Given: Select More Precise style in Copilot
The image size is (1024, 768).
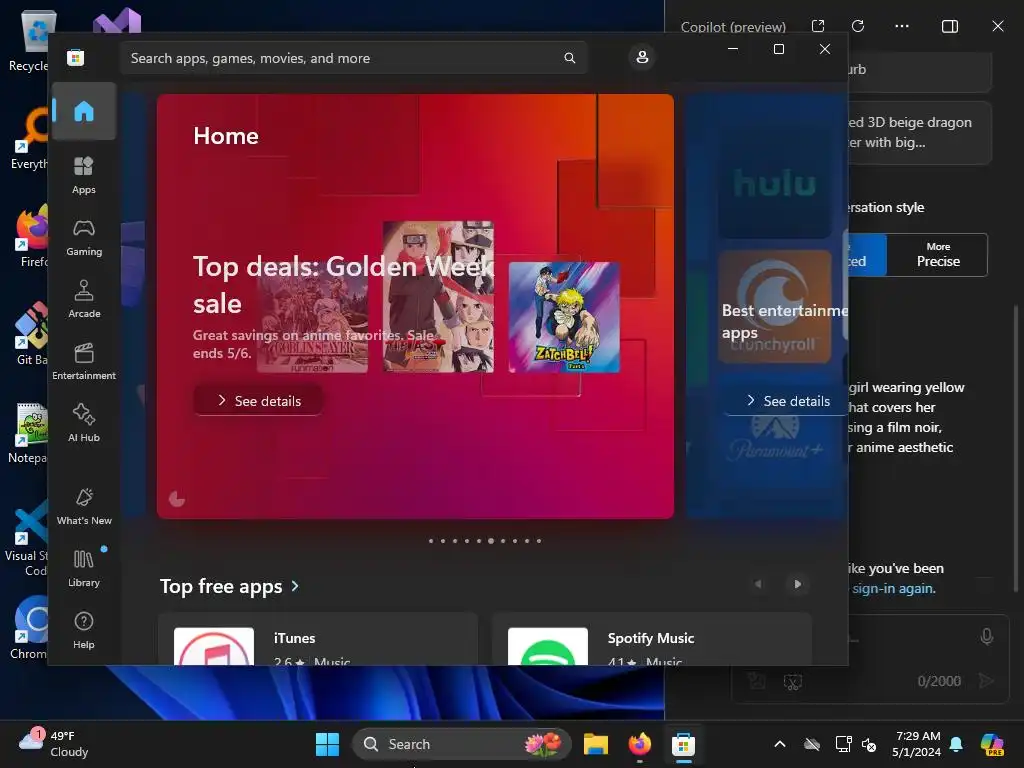Looking at the screenshot, I should point(938,255).
